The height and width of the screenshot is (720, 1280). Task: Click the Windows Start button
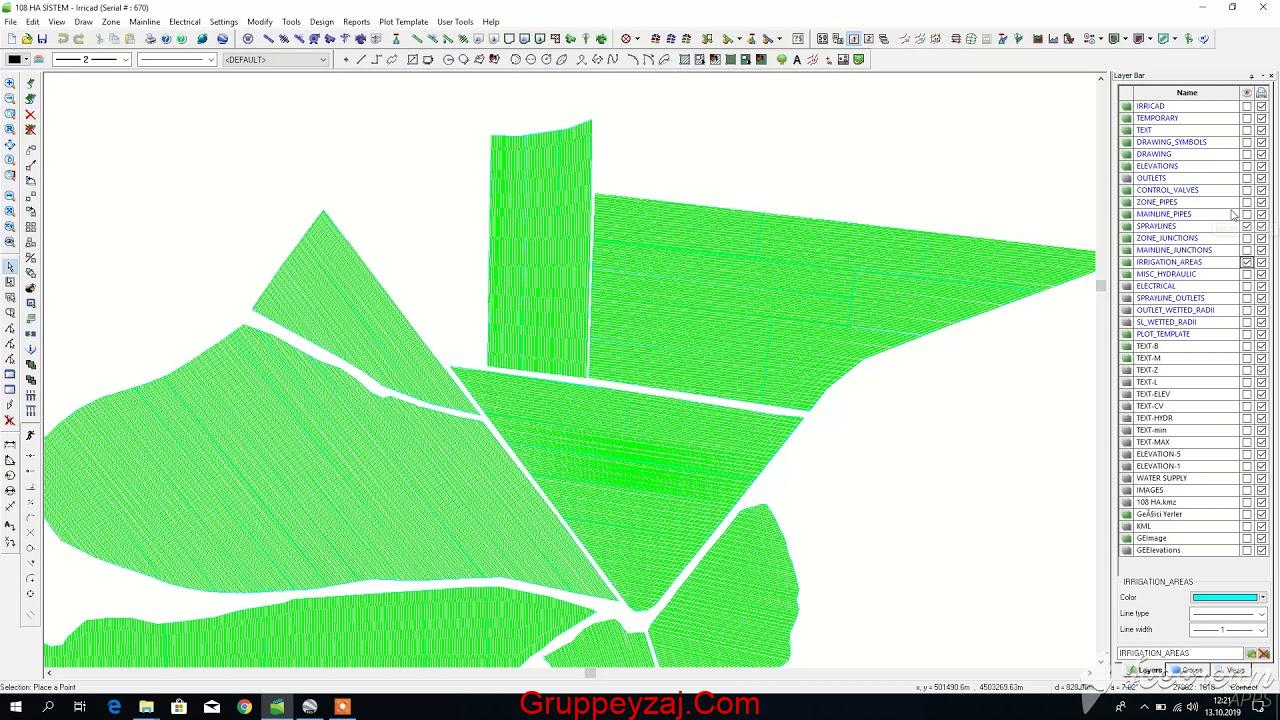point(16,706)
